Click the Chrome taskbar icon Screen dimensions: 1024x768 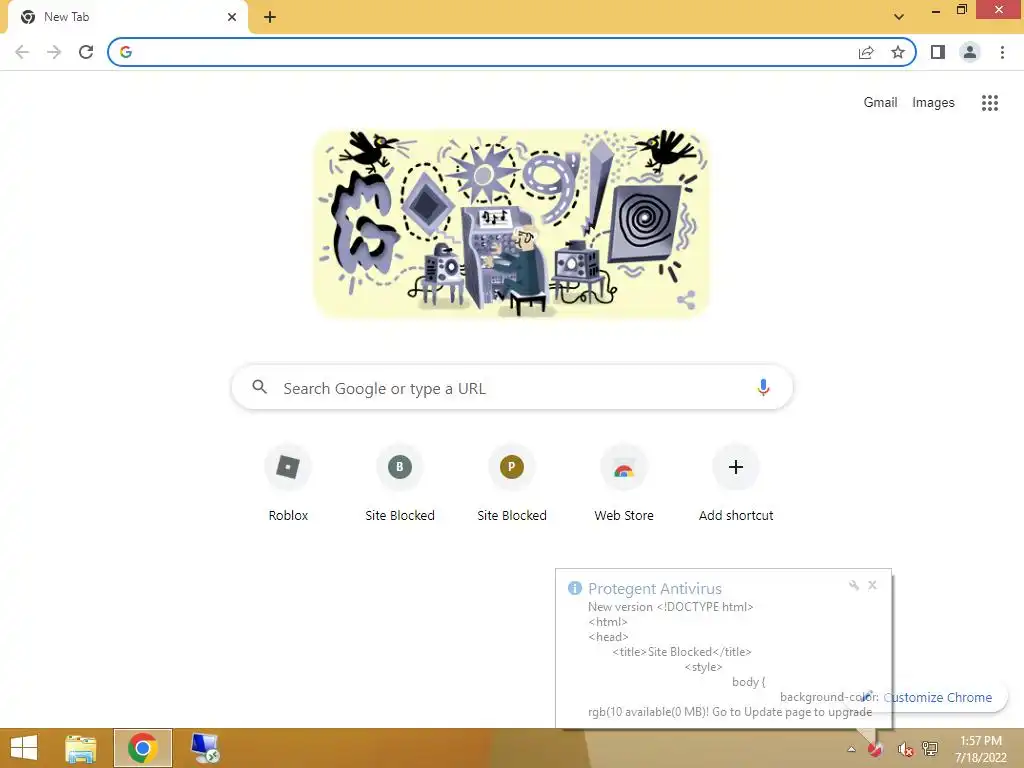pyautogui.click(x=142, y=748)
